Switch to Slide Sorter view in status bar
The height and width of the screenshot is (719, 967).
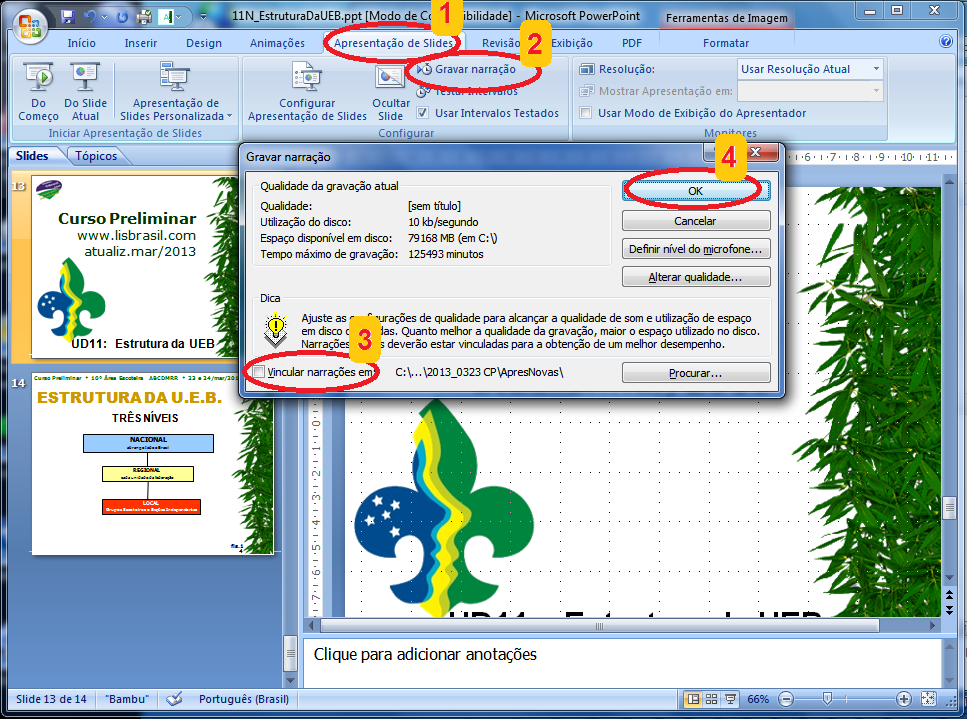pyautogui.click(x=712, y=699)
